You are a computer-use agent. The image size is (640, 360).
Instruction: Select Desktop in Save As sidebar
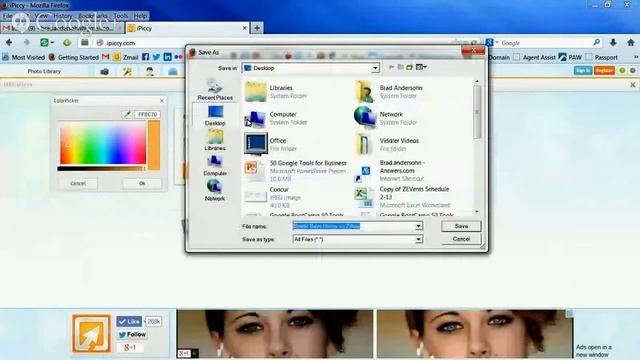click(215, 115)
